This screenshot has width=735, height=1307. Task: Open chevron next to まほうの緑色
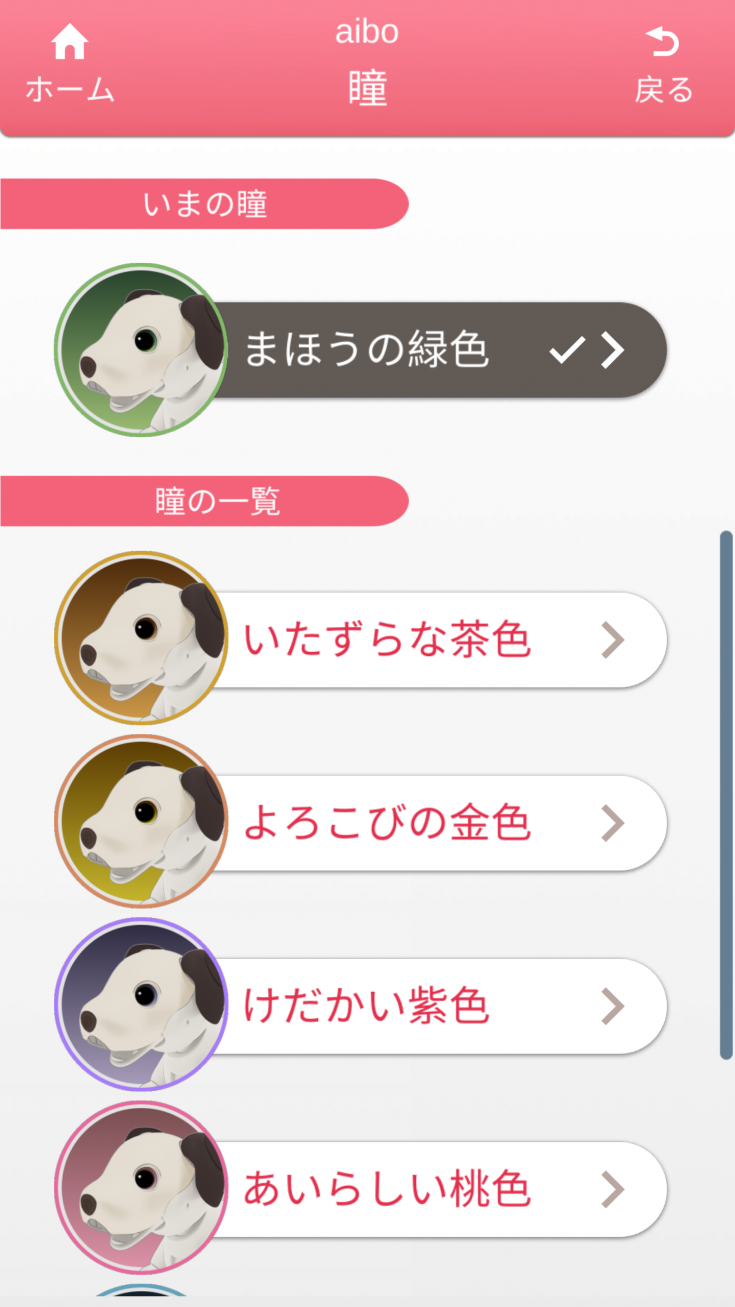tap(612, 350)
